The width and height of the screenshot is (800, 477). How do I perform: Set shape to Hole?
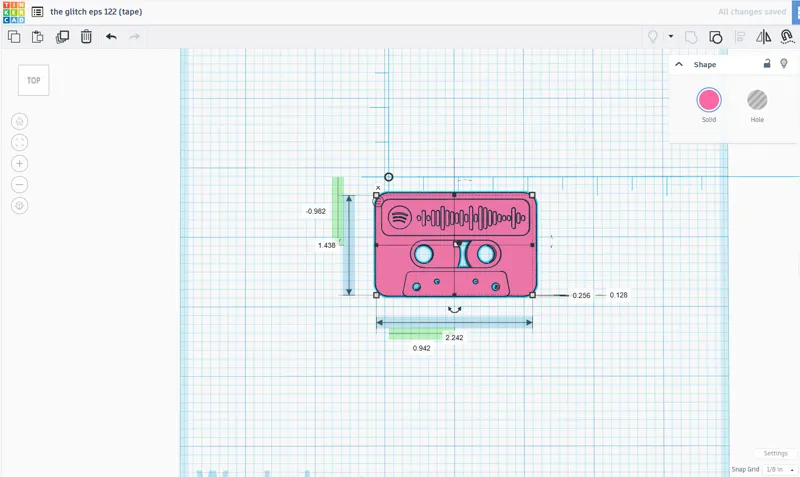point(757,100)
